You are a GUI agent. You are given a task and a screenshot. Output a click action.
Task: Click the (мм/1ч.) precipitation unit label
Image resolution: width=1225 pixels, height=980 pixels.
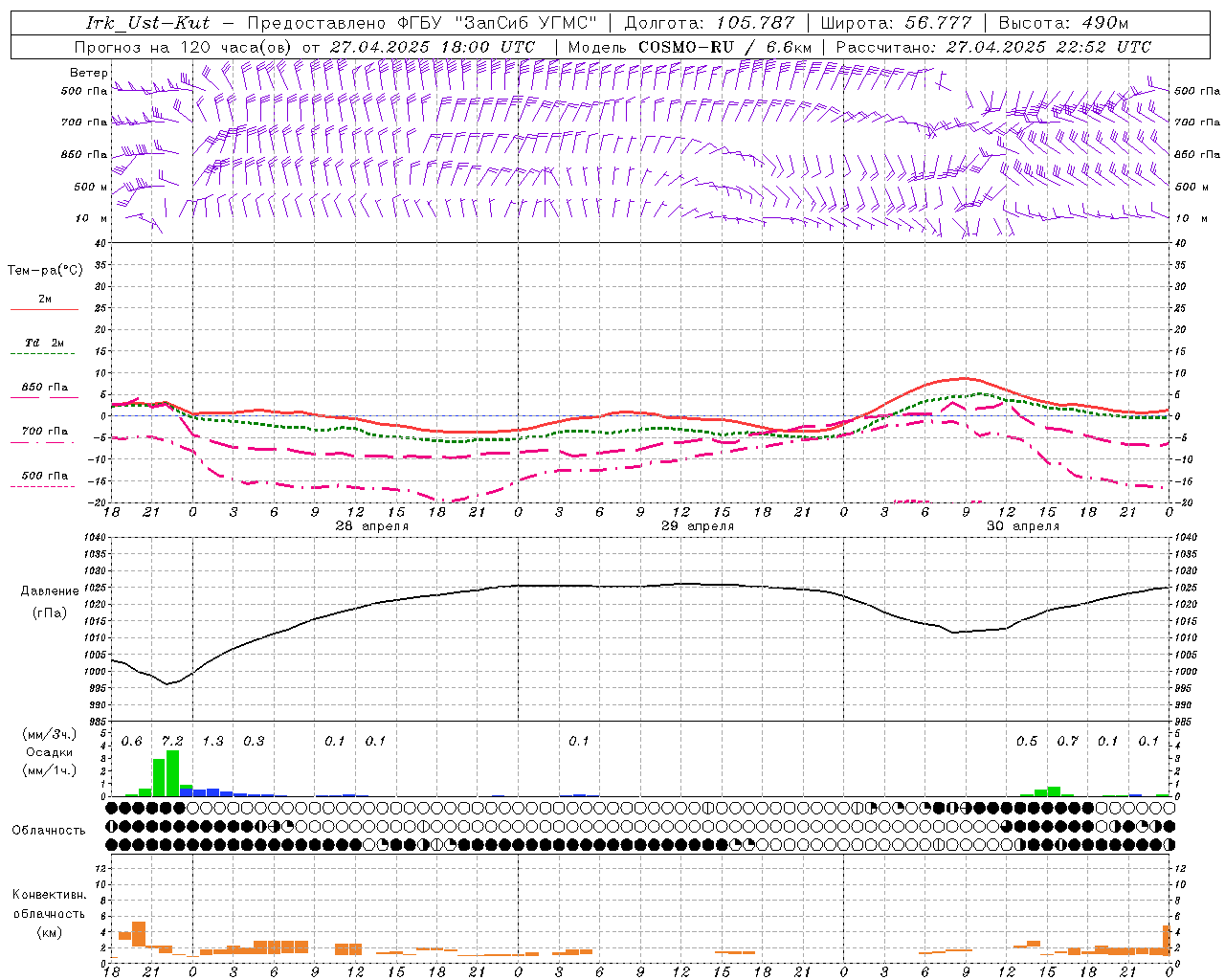coord(50,770)
